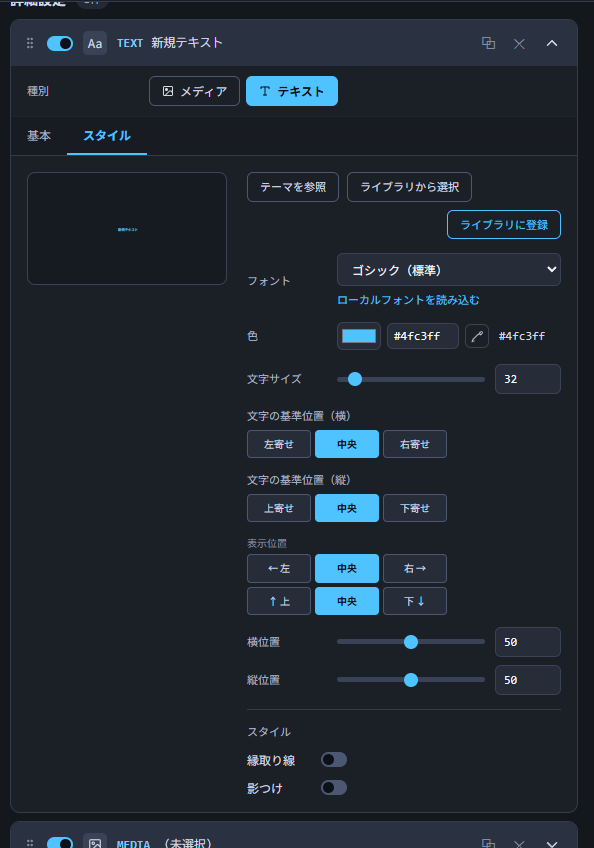594x848 pixels.
Task: Set vertical text anchor to 上寄せ
Action: 279,508
